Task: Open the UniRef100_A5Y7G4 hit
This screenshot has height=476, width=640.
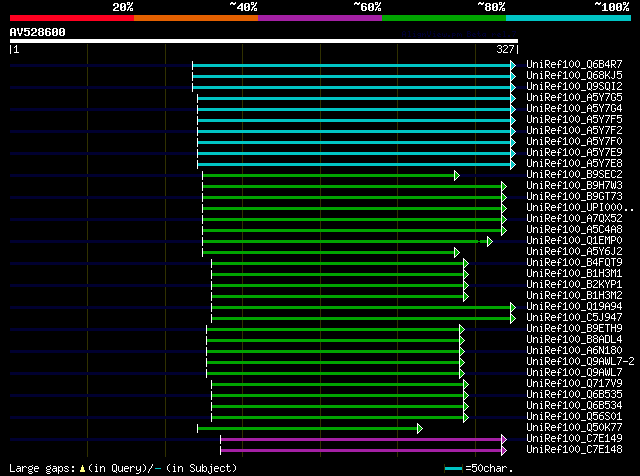Action: click(x=574, y=109)
